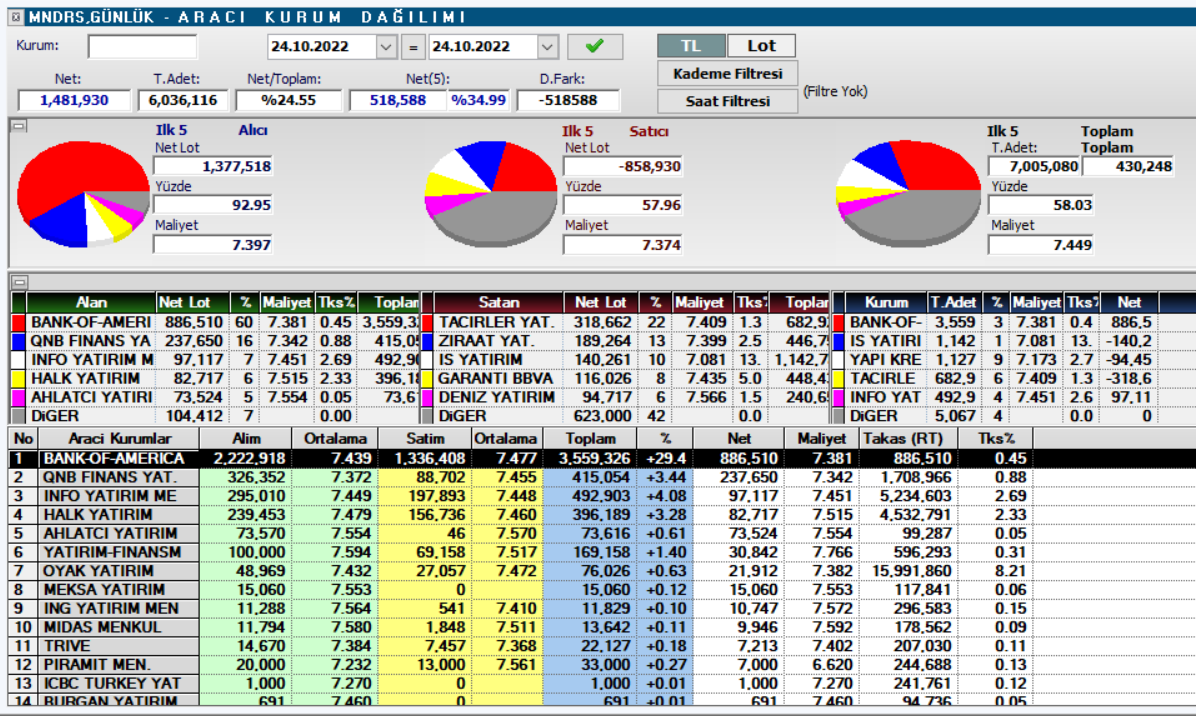Click red swatch beside BANK-OF-AMERI buyer
This screenshot has height=716, width=1196.
(x=18, y=323)
